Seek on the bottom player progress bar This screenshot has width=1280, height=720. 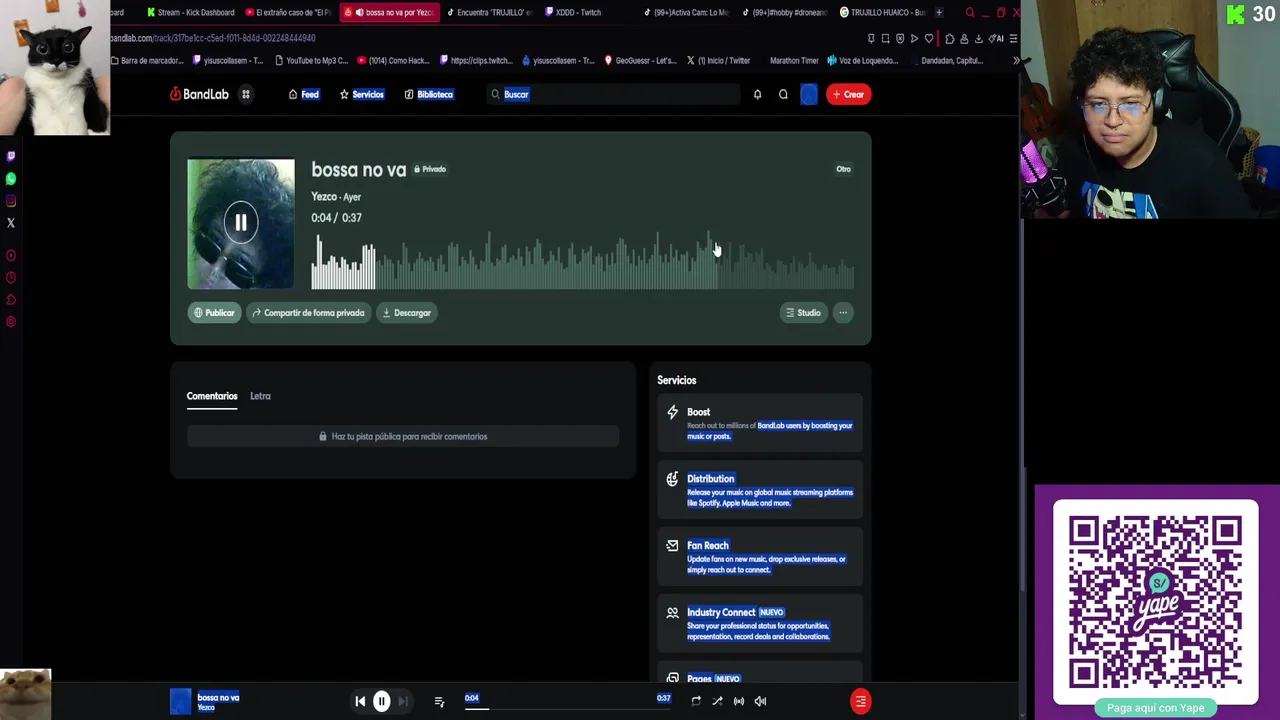tap(567, 709)
